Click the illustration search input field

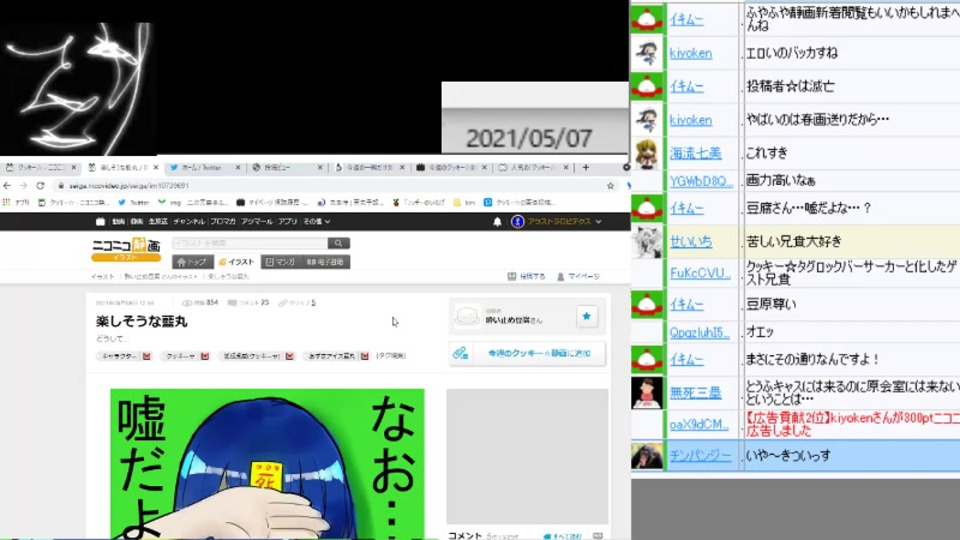(x=250, y=243)
